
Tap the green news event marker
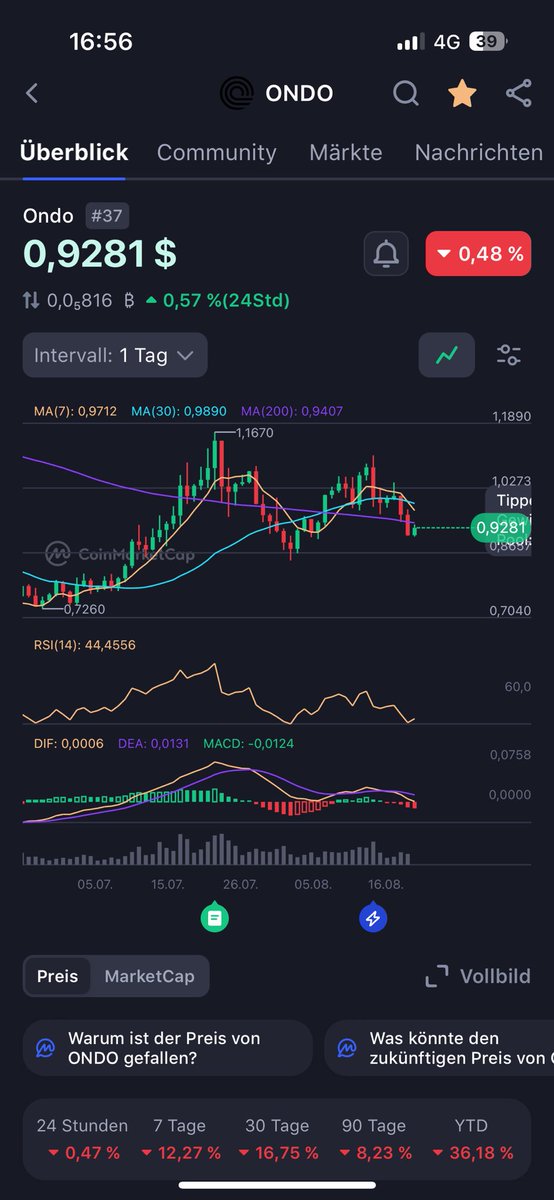214,917
